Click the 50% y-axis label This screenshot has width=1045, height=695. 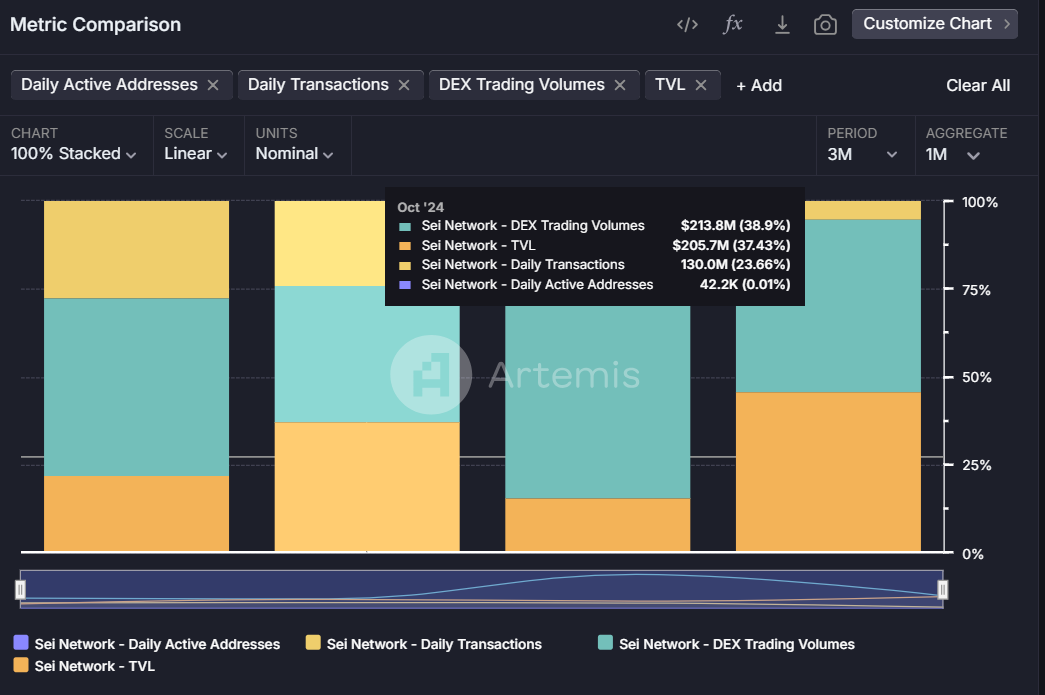tap(977, 377)
